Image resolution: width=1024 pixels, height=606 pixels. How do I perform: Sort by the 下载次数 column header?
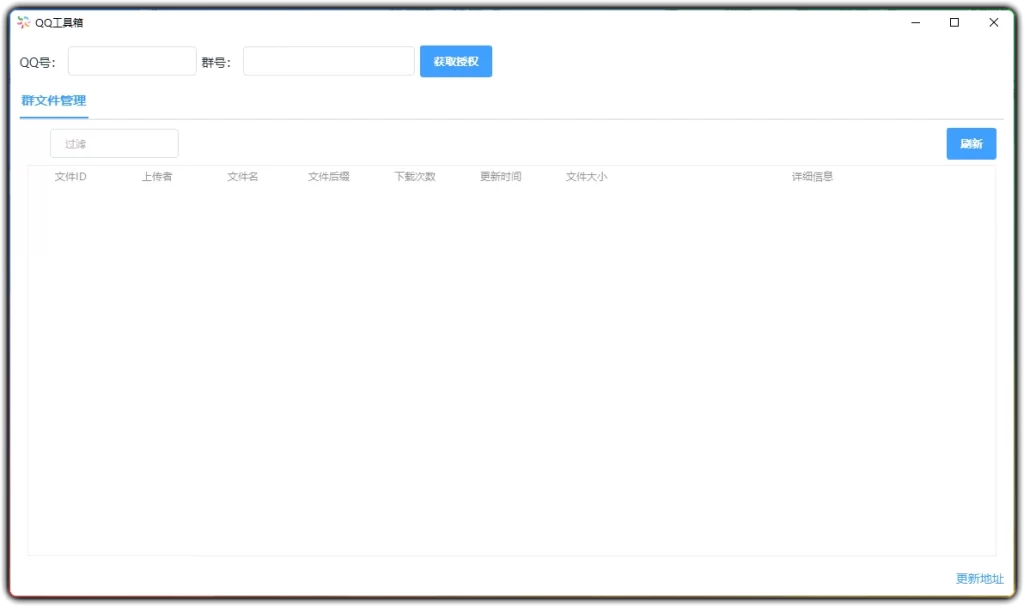[414, 175]
